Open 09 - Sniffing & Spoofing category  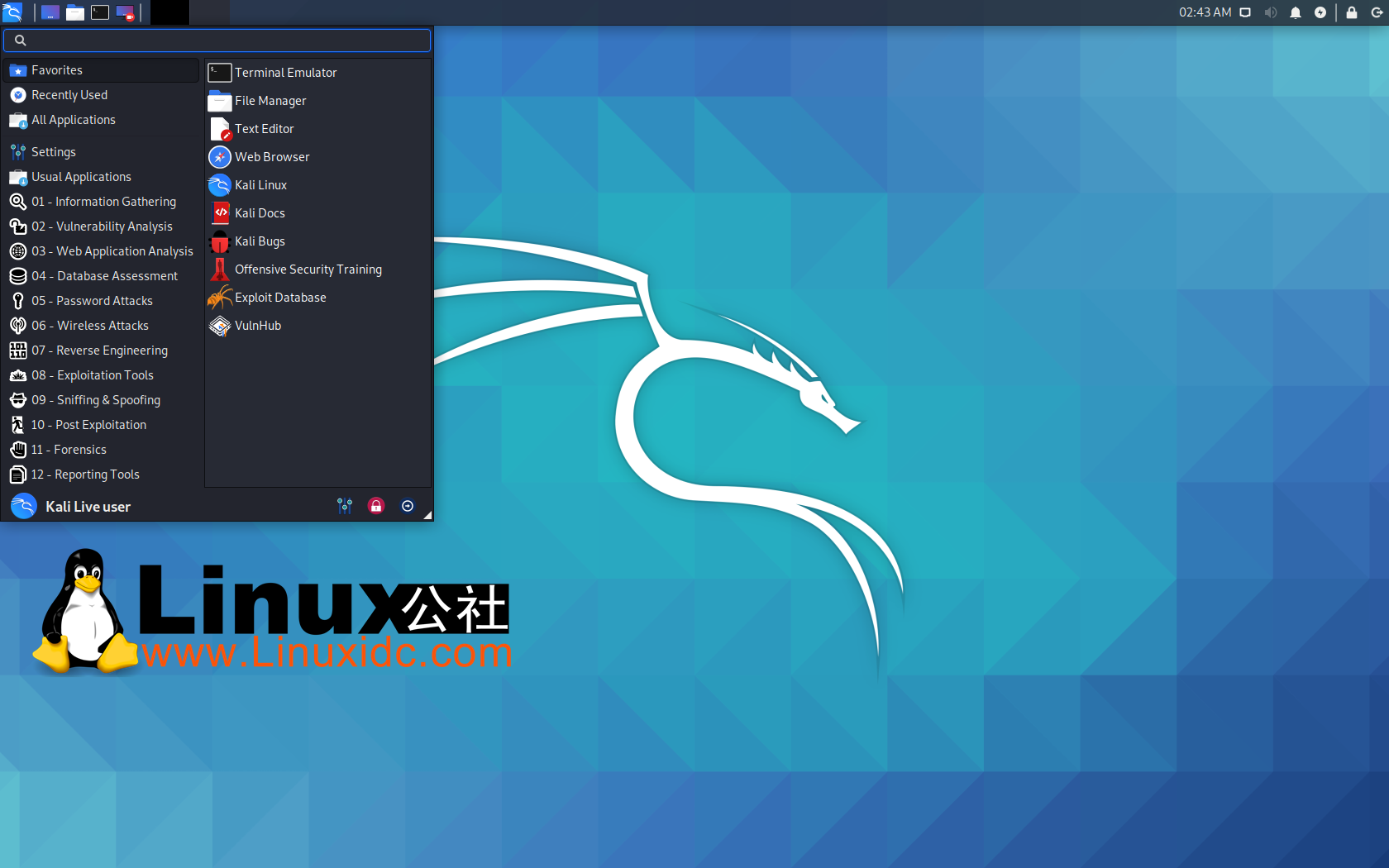pos(102,400)
